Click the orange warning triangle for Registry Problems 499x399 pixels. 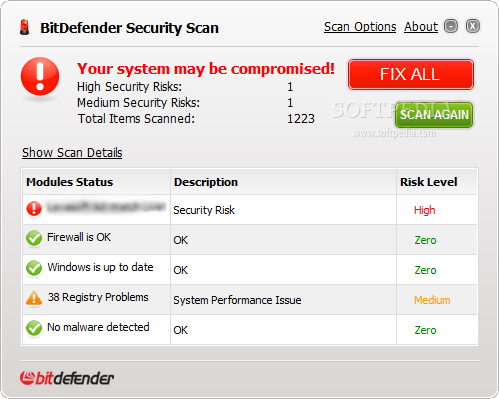34,298
